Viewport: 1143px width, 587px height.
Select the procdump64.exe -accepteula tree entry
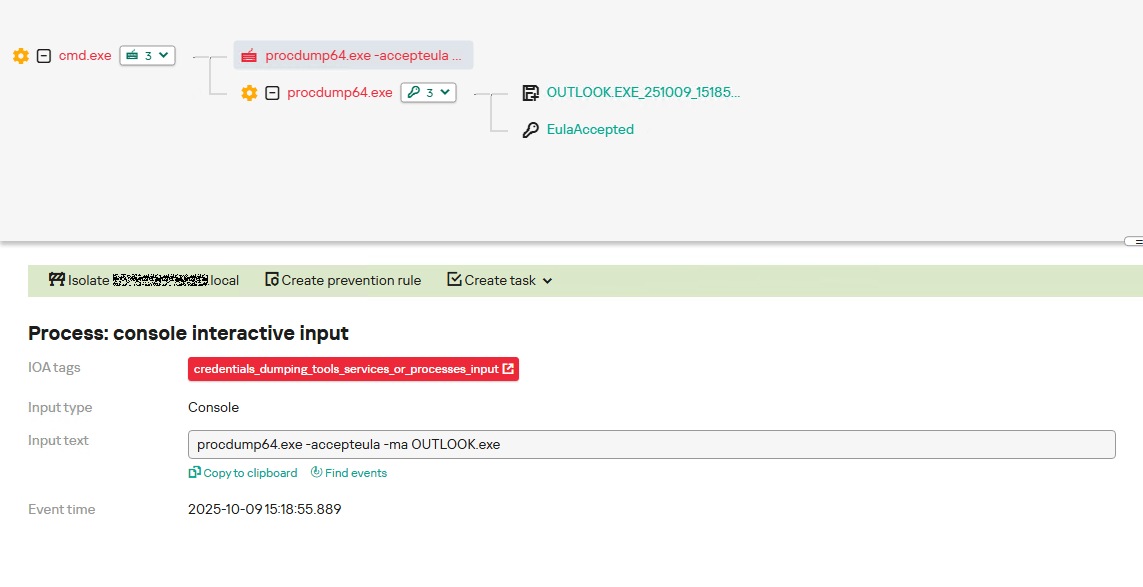360,55
